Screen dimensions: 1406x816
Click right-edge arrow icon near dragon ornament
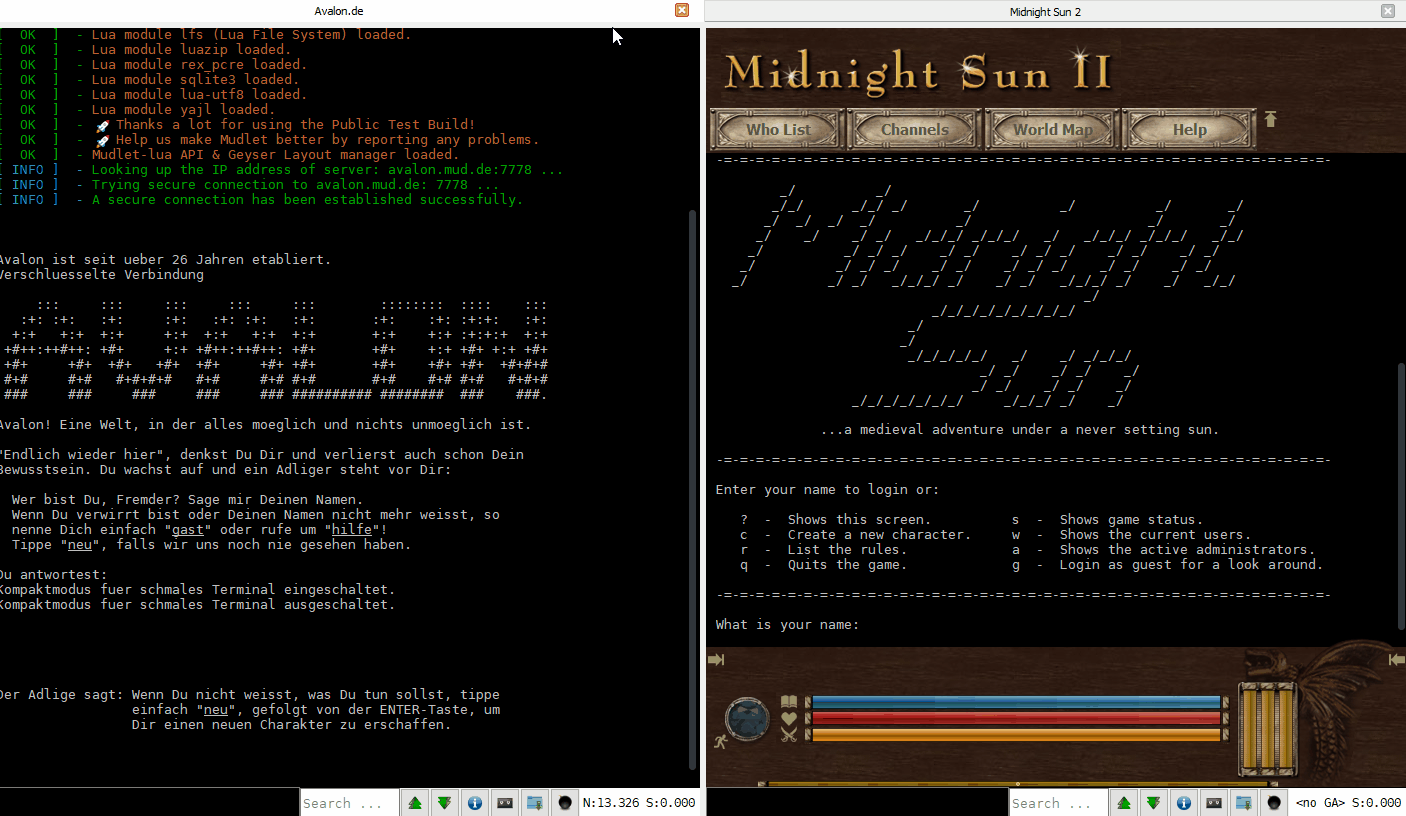[x=1397, y=659]
